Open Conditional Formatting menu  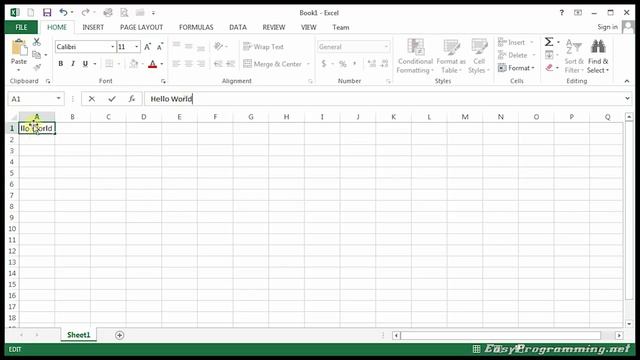tap(416, 56)
